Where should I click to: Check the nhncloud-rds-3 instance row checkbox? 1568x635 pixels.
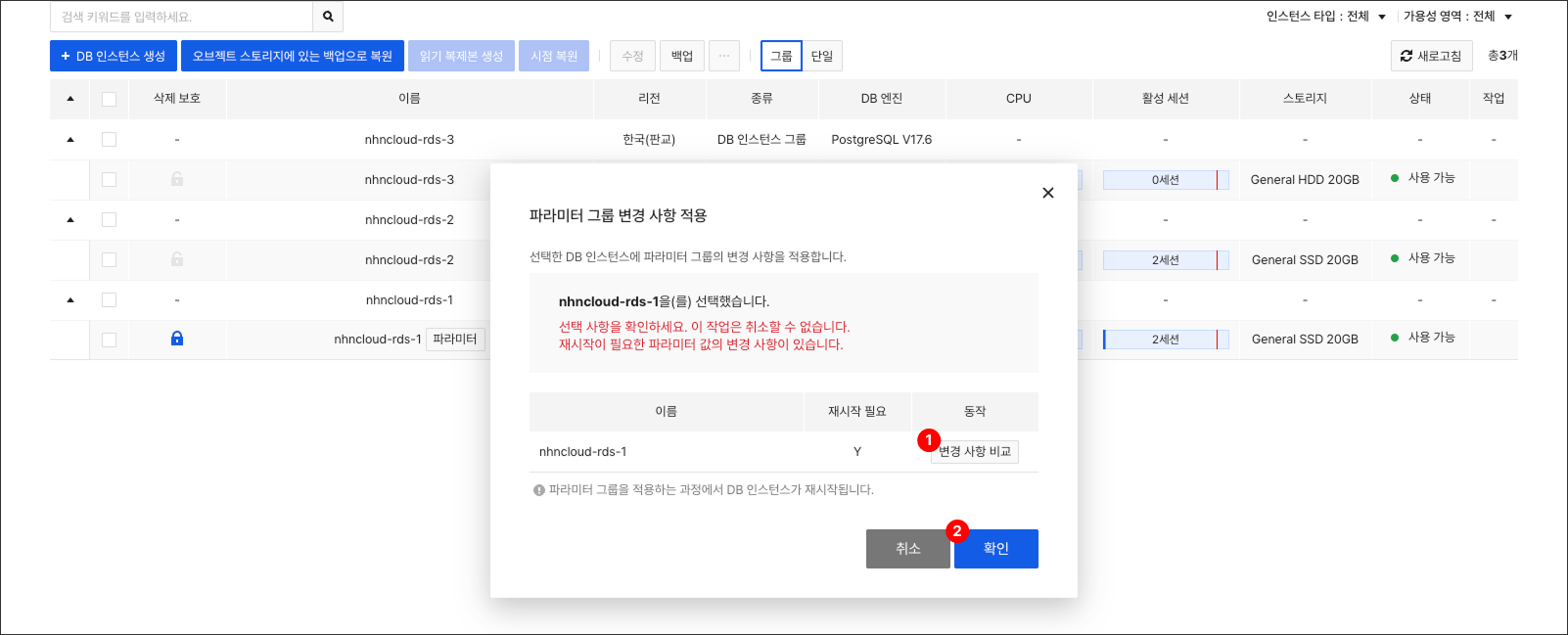[x=109, y=180]
